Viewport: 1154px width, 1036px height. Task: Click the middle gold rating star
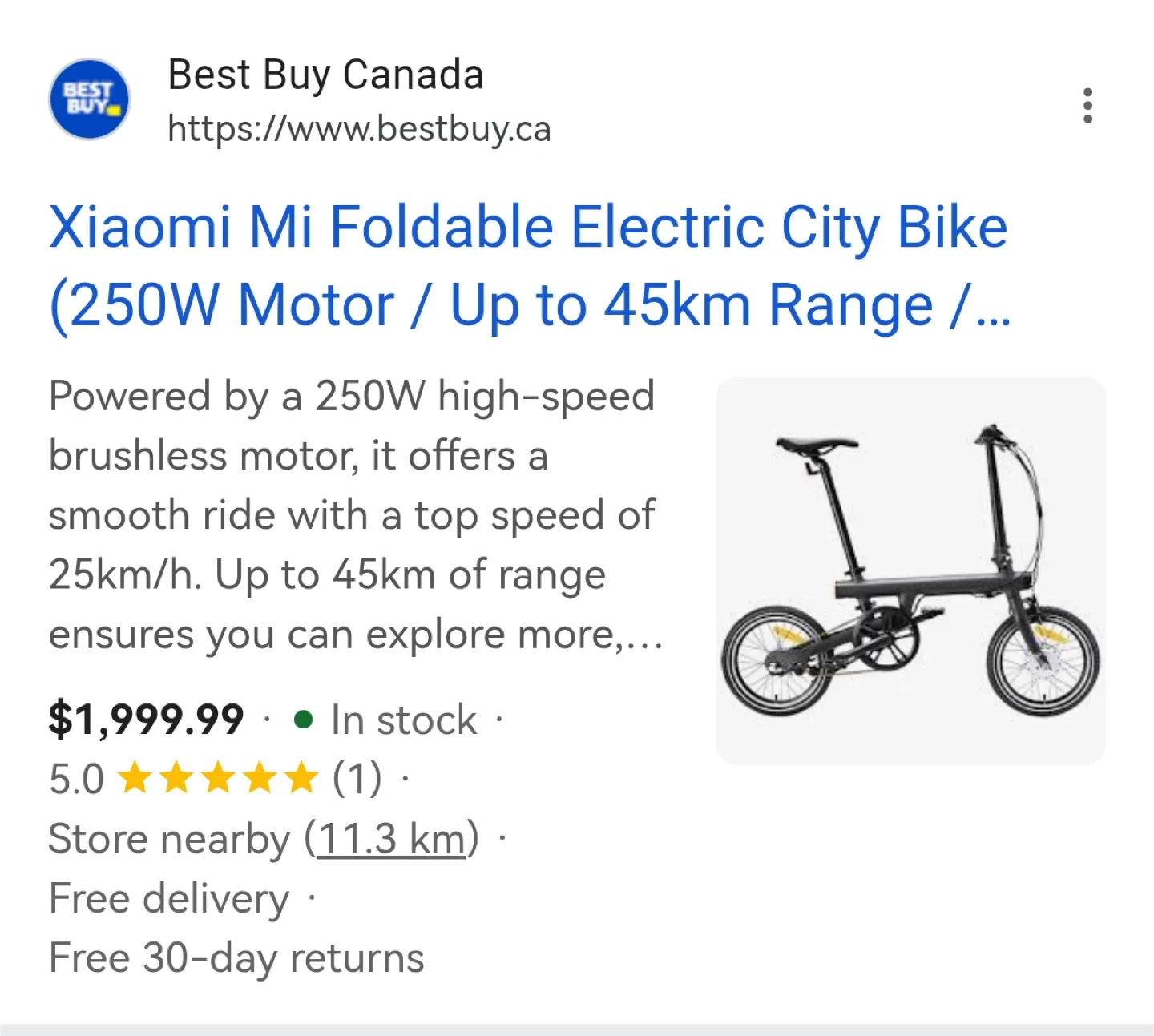218,779
